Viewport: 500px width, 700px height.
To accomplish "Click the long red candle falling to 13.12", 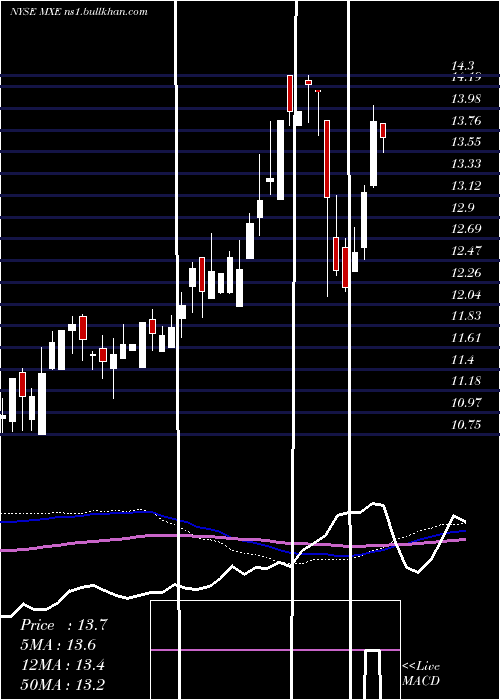I will (327, 158).
